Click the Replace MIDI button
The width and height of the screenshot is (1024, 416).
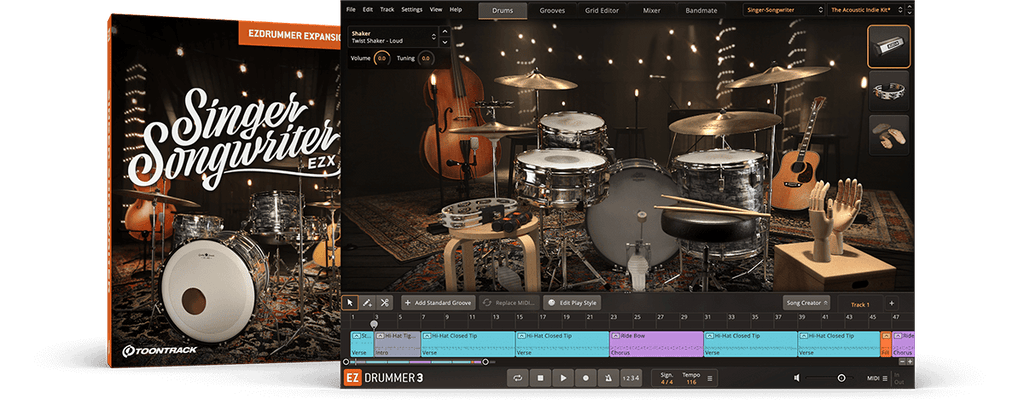click(509, 303)
